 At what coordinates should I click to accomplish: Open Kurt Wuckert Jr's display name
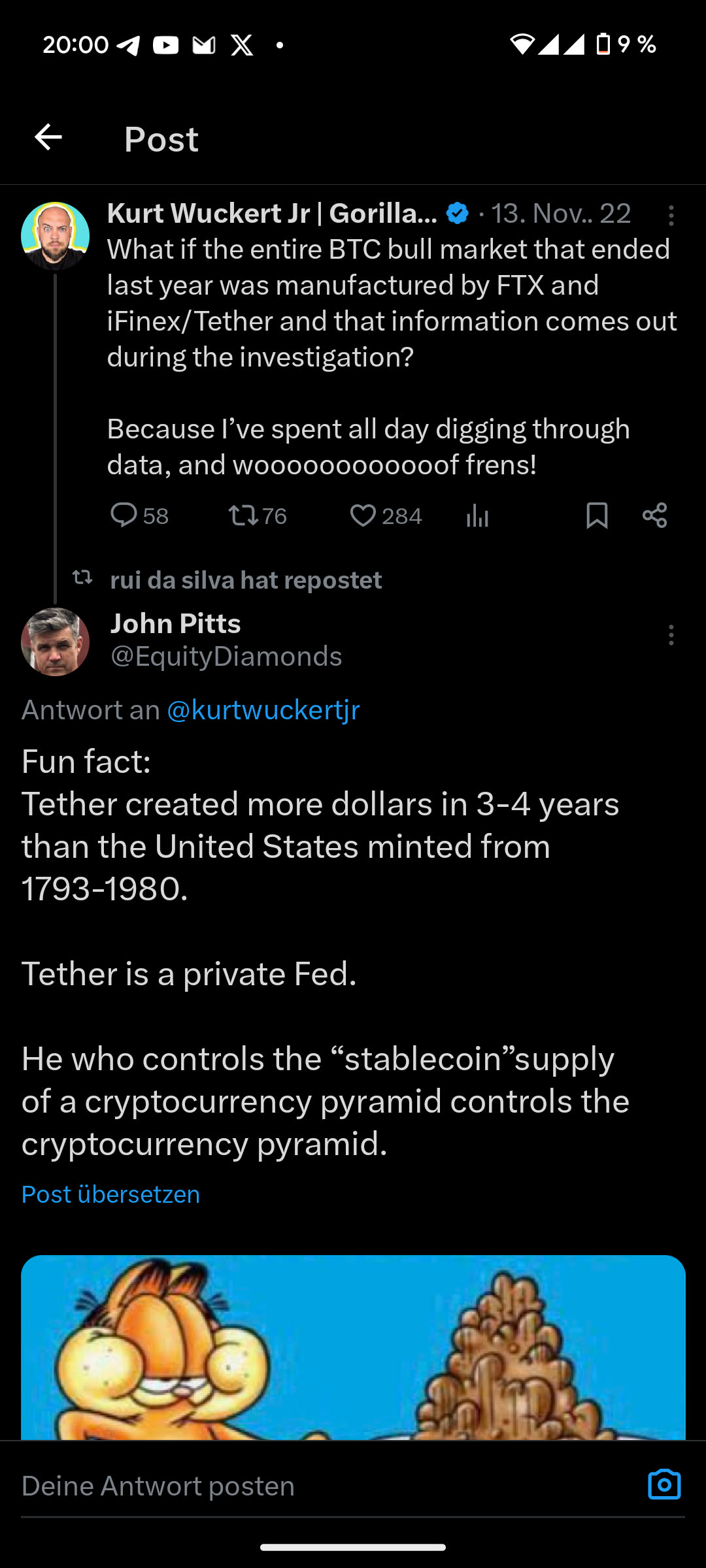272,214
